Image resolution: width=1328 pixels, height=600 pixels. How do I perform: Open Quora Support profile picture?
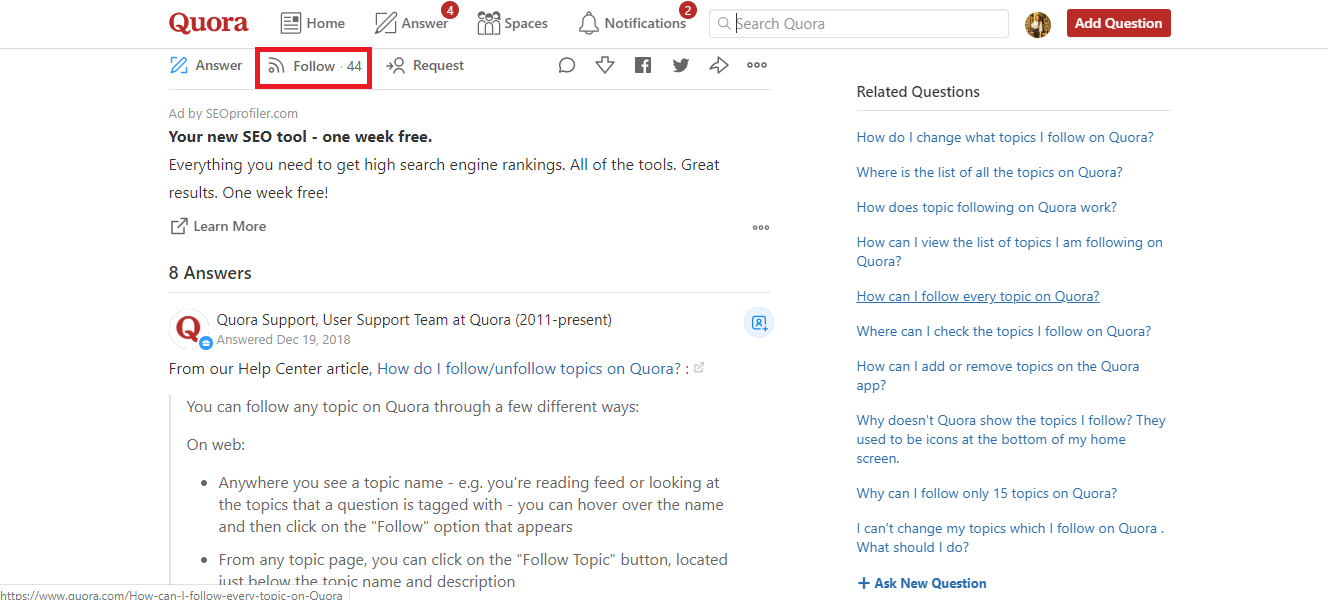190,329
